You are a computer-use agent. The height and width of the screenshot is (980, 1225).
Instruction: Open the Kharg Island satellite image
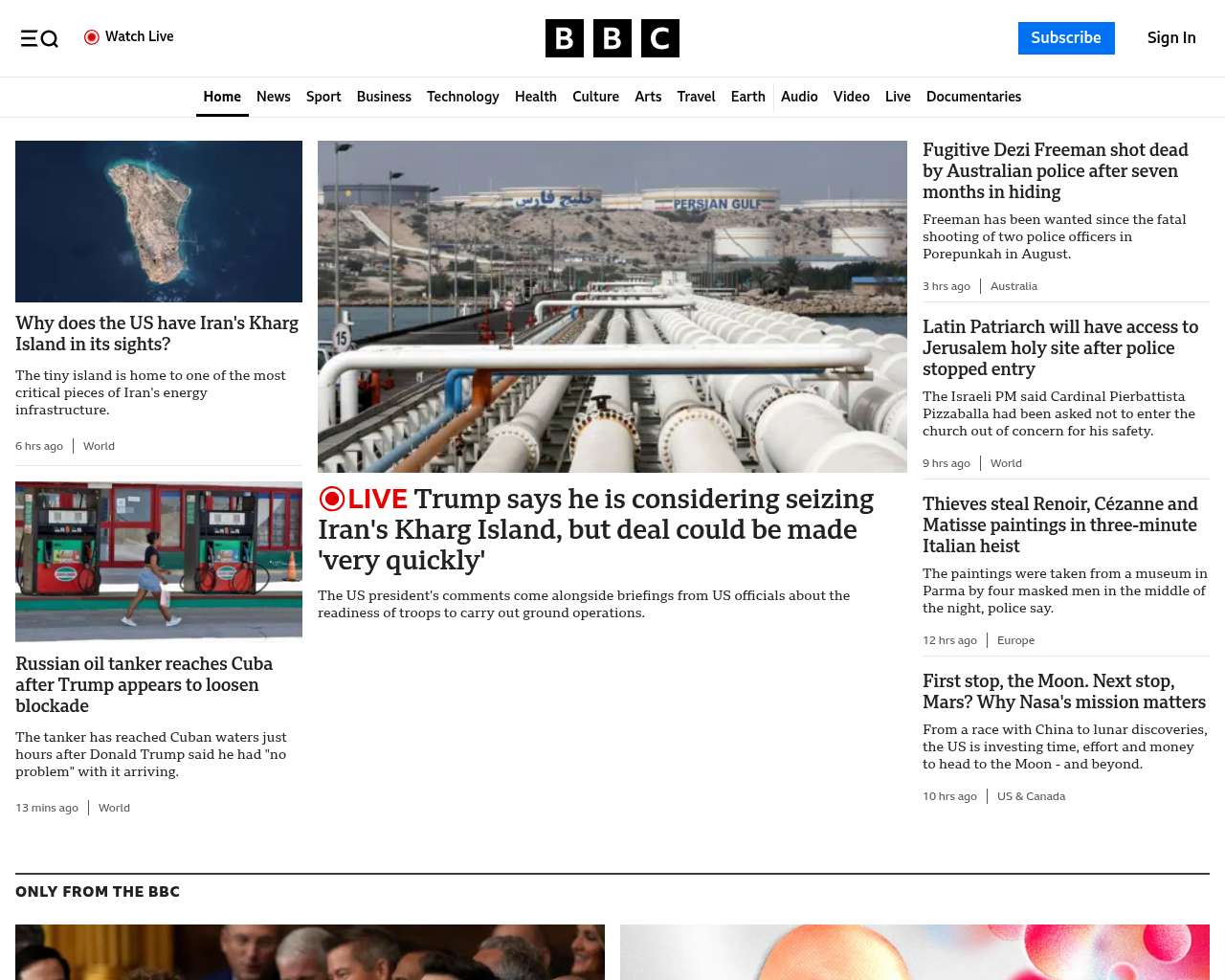pyautogui.click(x=159, y=221)
